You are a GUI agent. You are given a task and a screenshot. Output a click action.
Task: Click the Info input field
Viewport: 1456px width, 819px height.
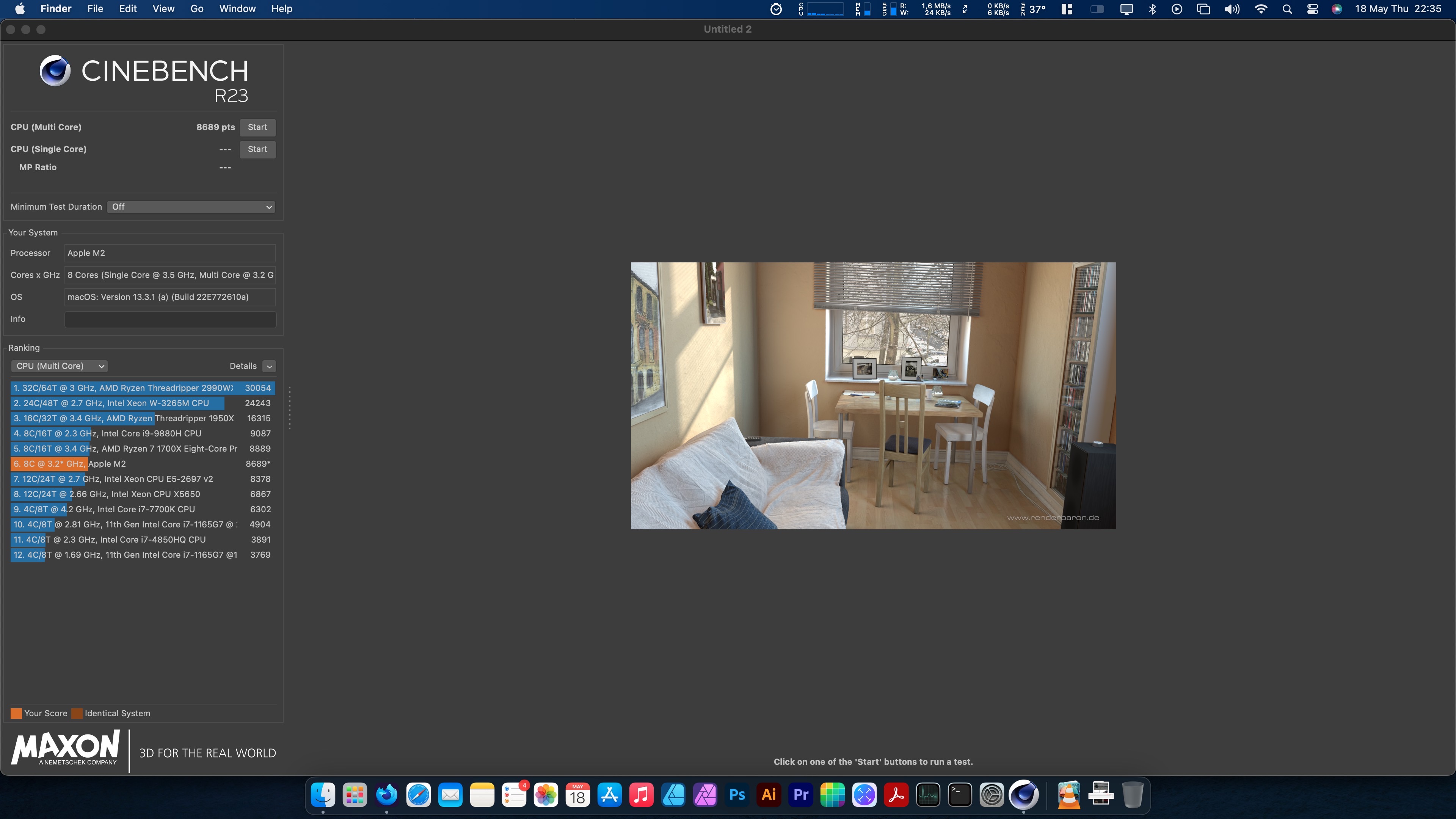tap(170, 319)
